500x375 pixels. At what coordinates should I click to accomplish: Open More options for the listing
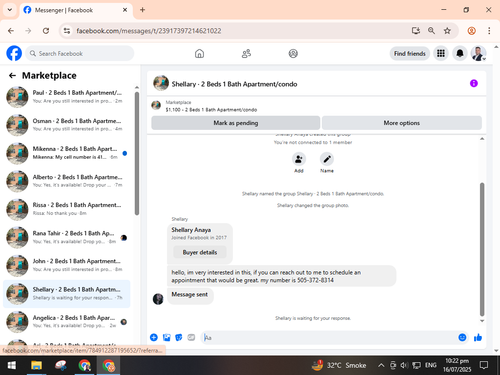click(x=402, y=123)
